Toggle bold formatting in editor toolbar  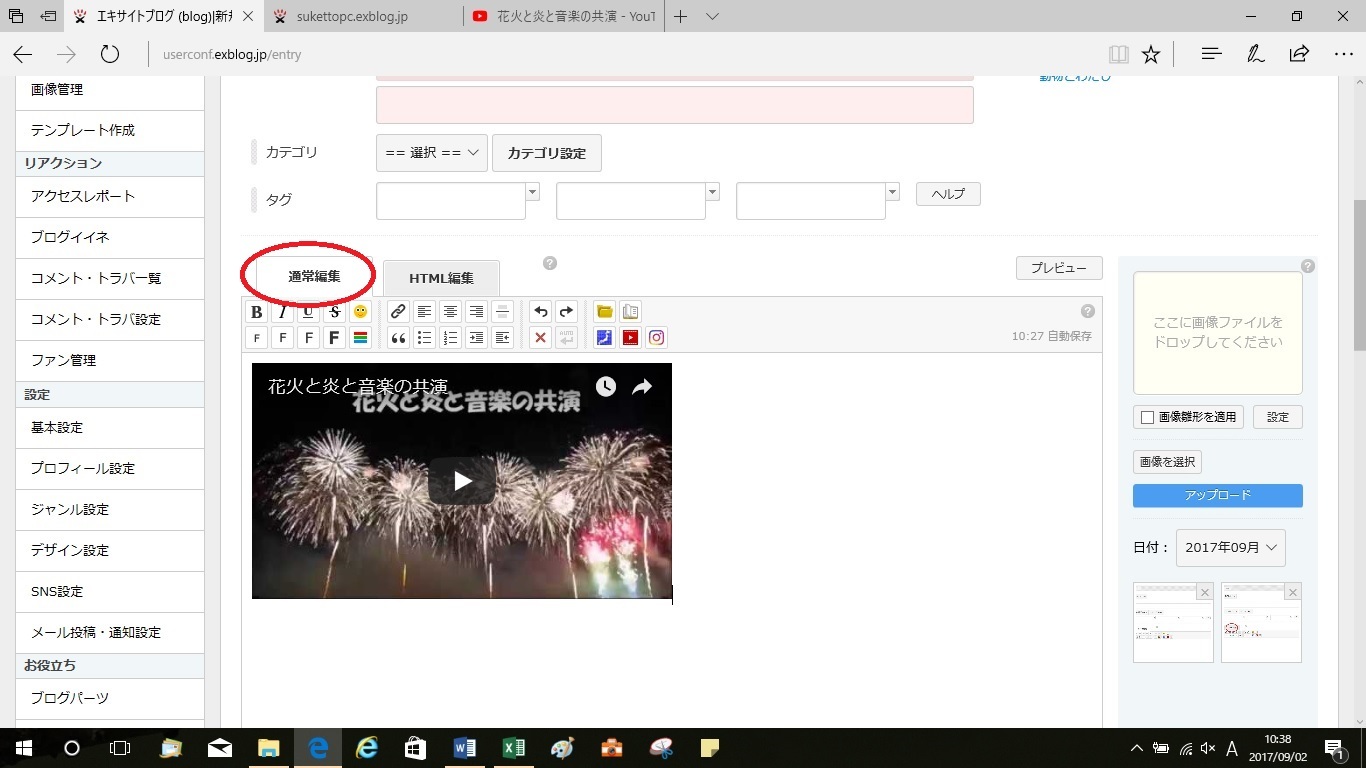257,312
